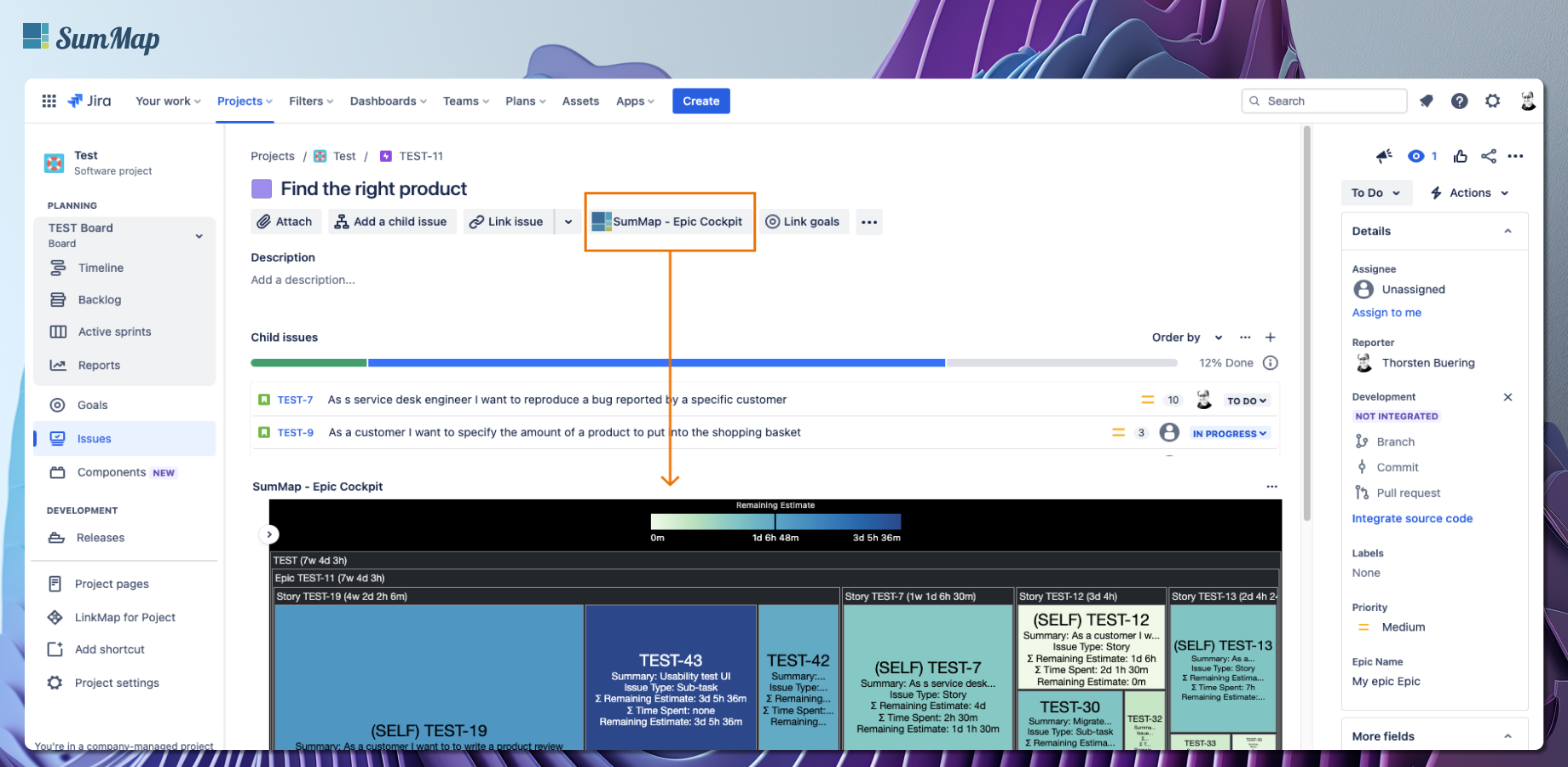Click the Attach button

point(285,222)
